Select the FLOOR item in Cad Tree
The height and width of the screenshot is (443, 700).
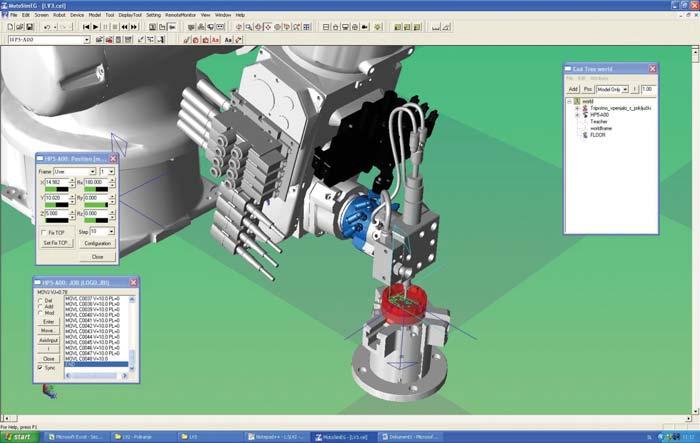point(598,135)
